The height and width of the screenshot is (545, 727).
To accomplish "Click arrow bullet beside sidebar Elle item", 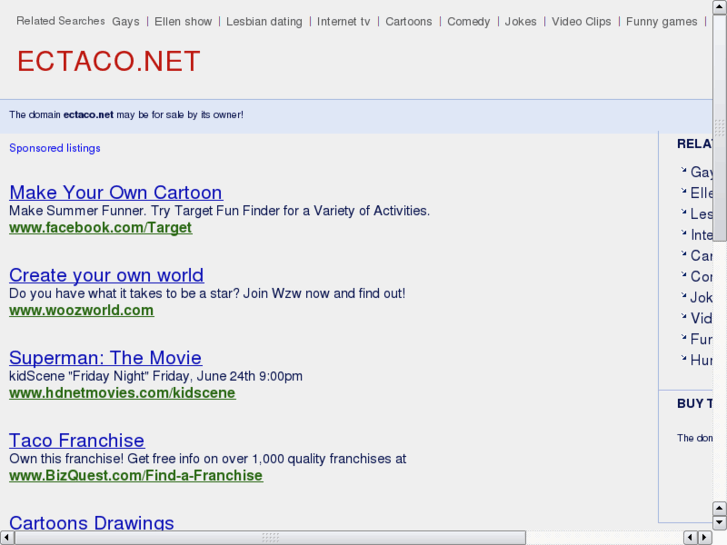I will 683,191.
